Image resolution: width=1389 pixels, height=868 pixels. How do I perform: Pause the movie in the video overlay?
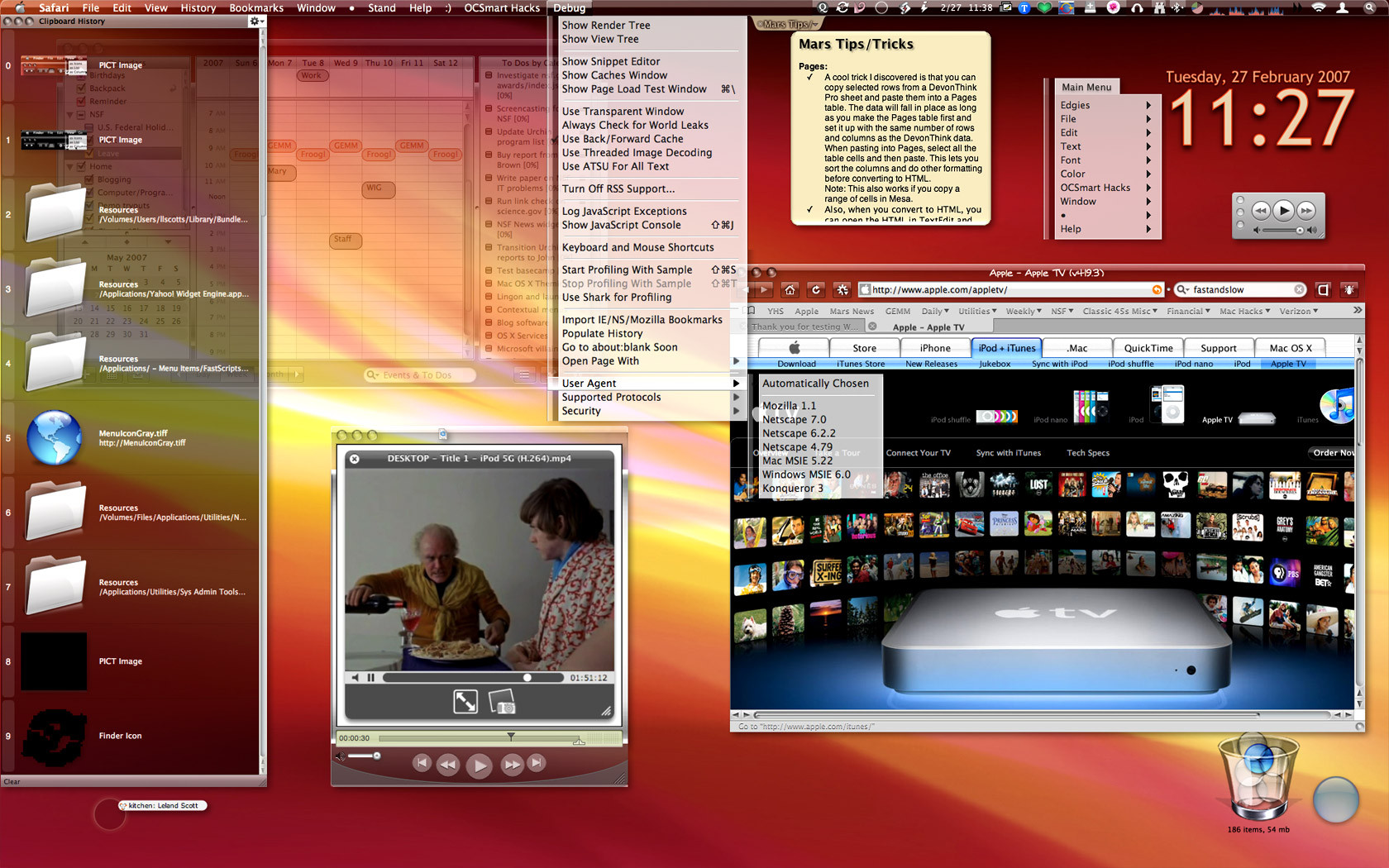pyautogui.click(x=371, y=678)
